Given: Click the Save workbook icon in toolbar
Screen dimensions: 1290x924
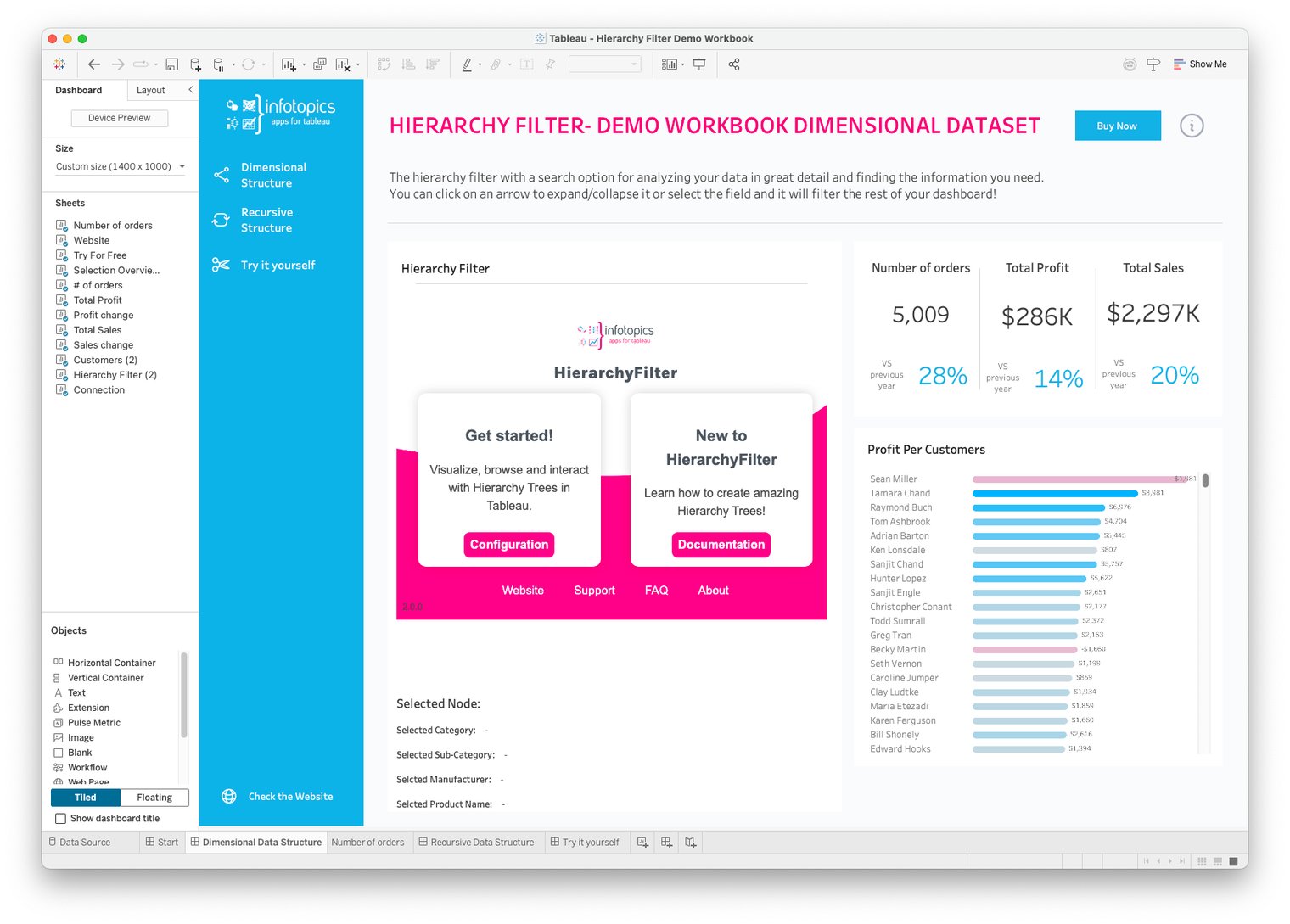Looking at the screenshot, I should 171,64.
